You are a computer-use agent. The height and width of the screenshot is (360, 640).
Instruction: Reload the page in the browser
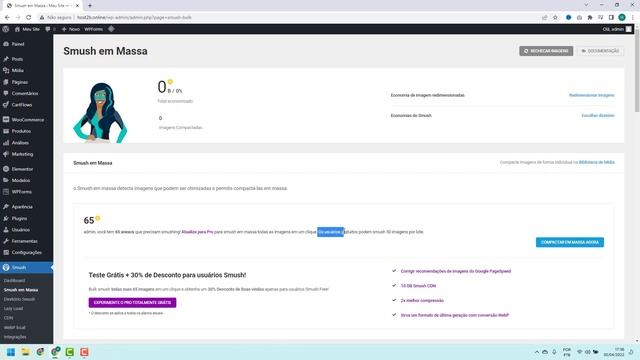tap(29, 18)
